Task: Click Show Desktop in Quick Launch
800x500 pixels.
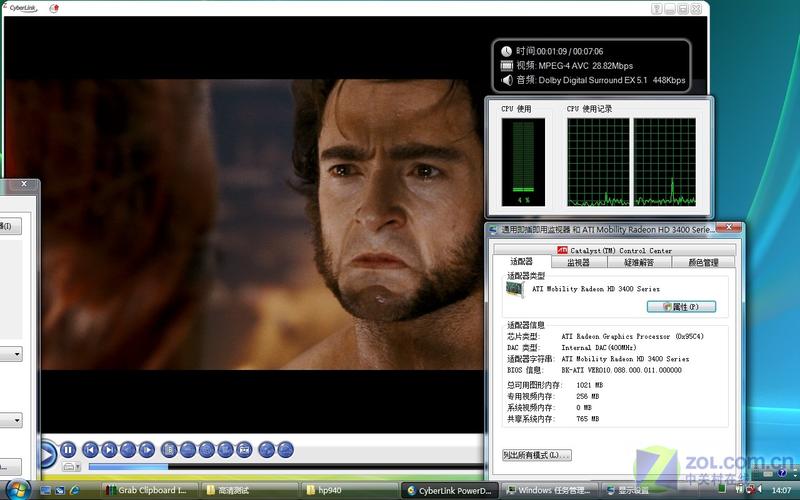Action: [45, 490]
